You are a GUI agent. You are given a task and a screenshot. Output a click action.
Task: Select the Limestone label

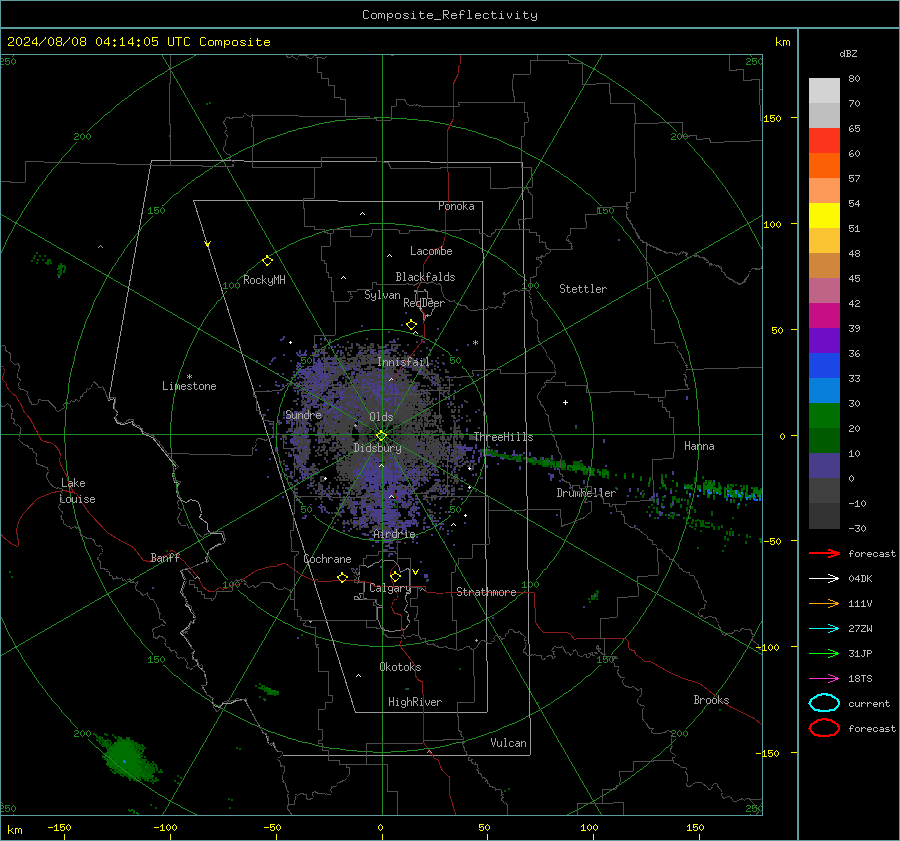pos(189,386)
